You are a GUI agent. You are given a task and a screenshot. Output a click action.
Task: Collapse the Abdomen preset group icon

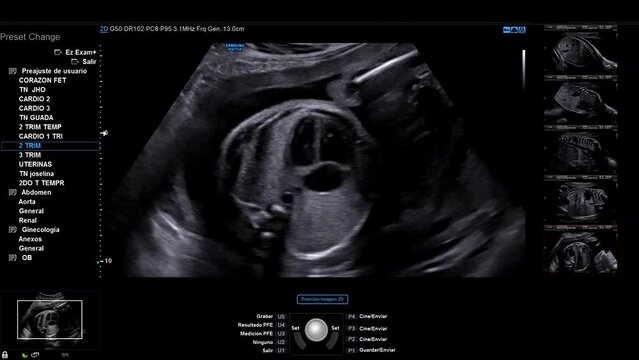pos(13,192)
